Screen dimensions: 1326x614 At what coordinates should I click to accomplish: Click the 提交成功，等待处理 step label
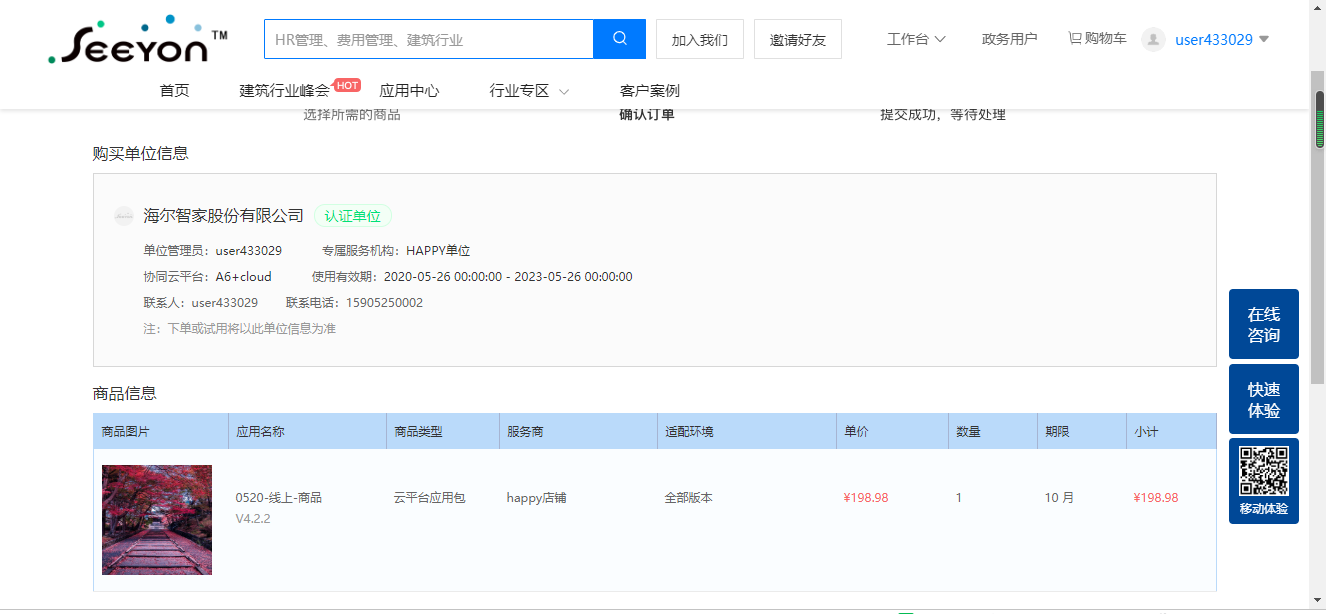(943, 115)
